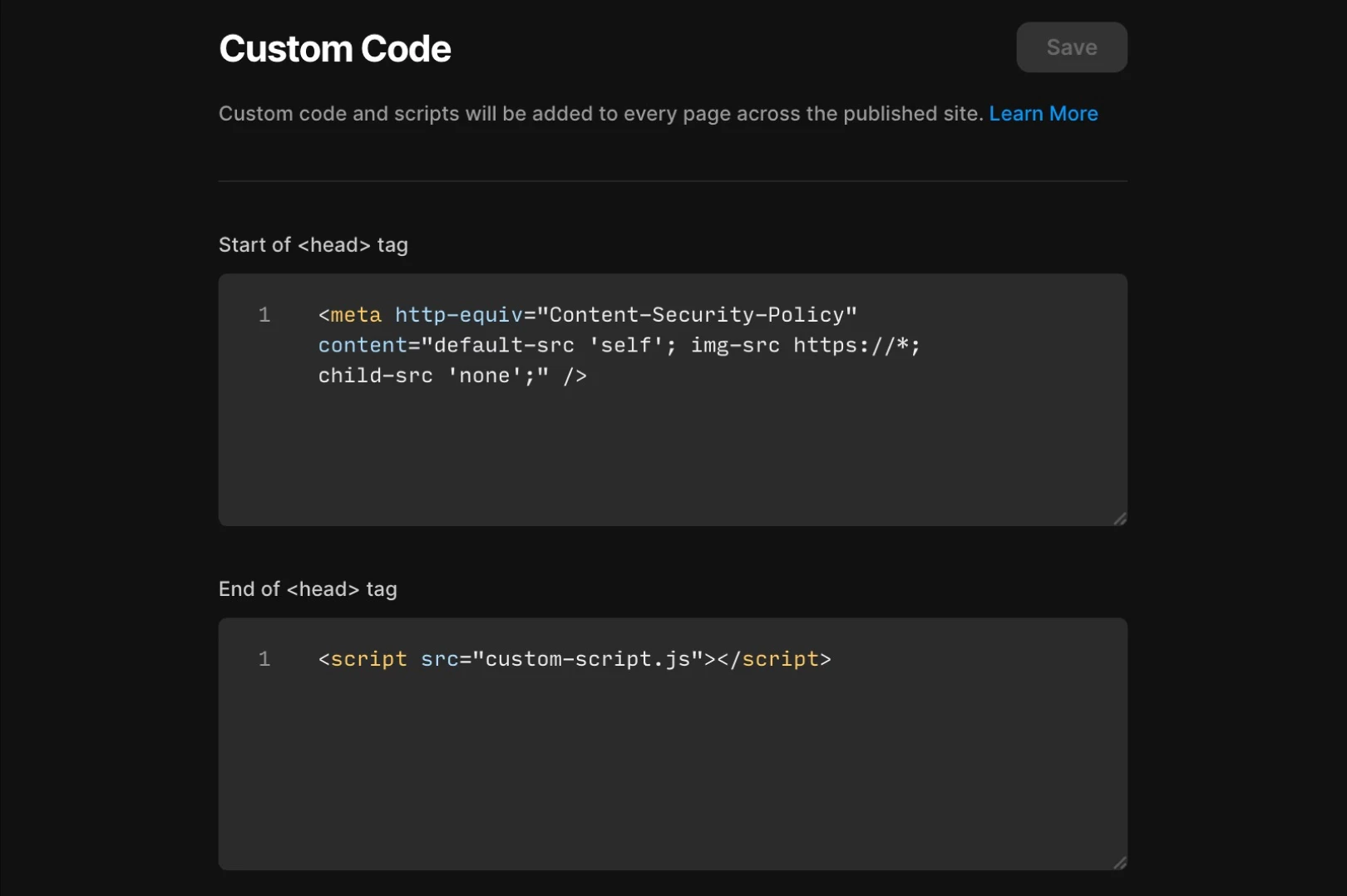
Task: Click the description text about custom code and scripts
Action: (x=600, y=114)
